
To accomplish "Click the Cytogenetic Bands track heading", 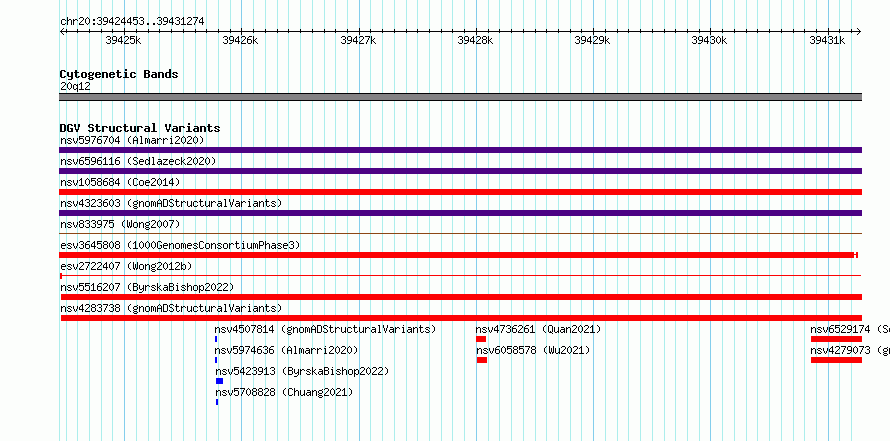I will [119, 74].
